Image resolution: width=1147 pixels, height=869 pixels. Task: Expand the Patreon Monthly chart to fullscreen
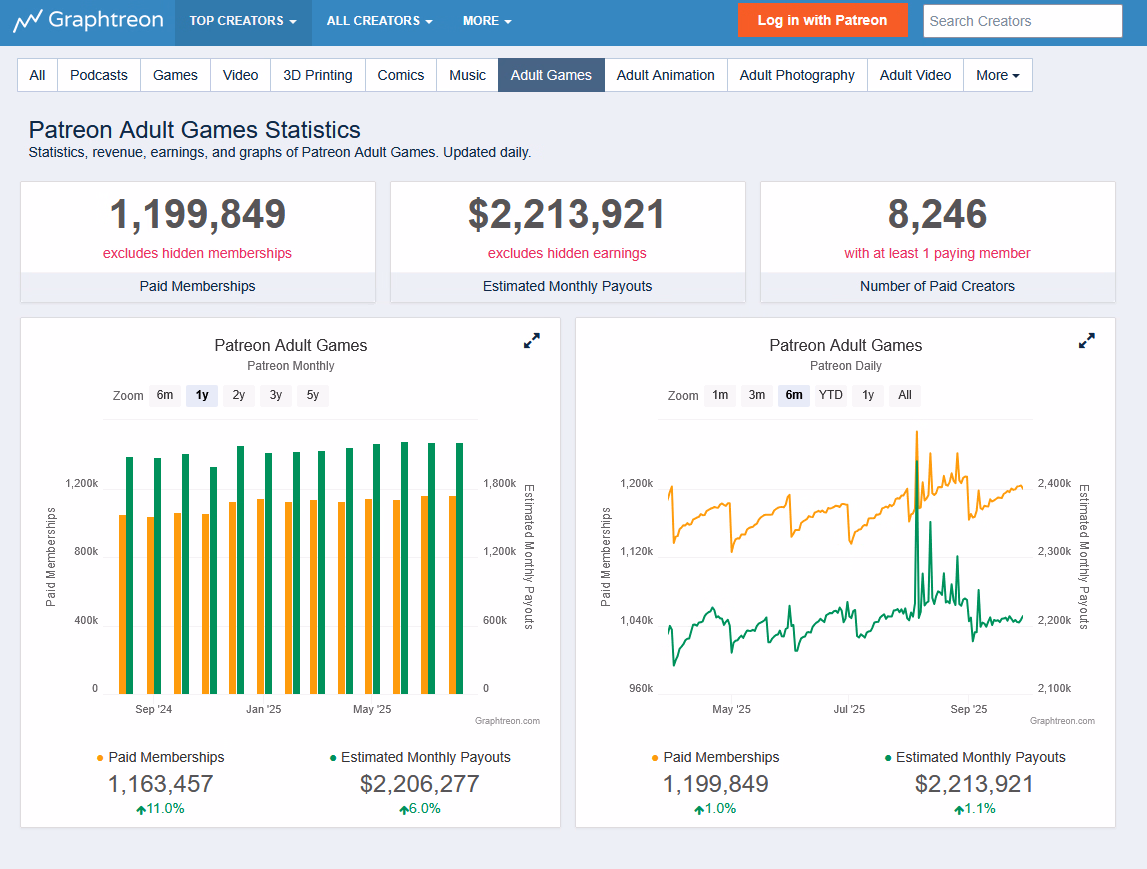coord(532,341)
